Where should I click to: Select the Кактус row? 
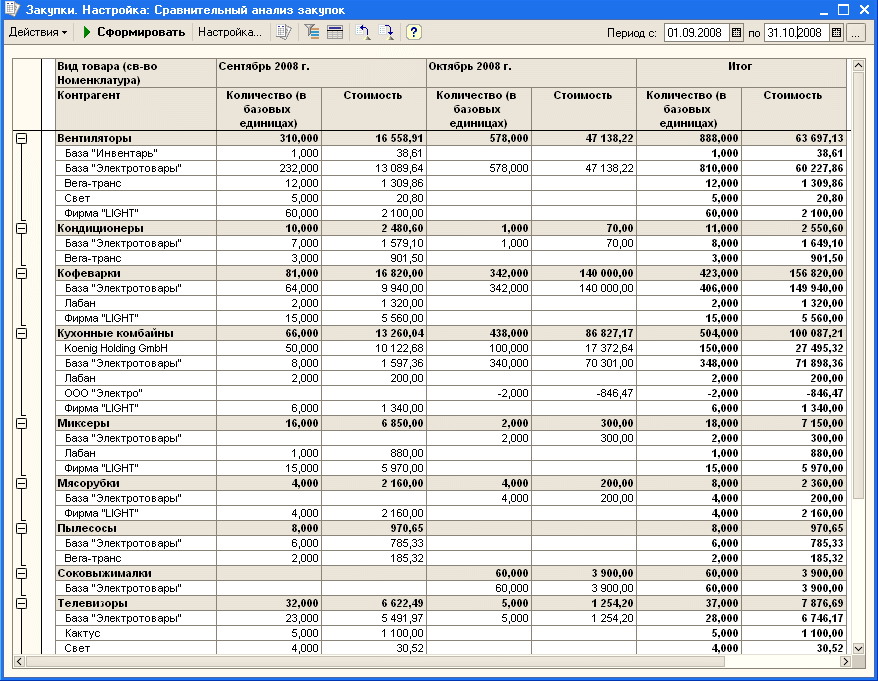(136, 633)
